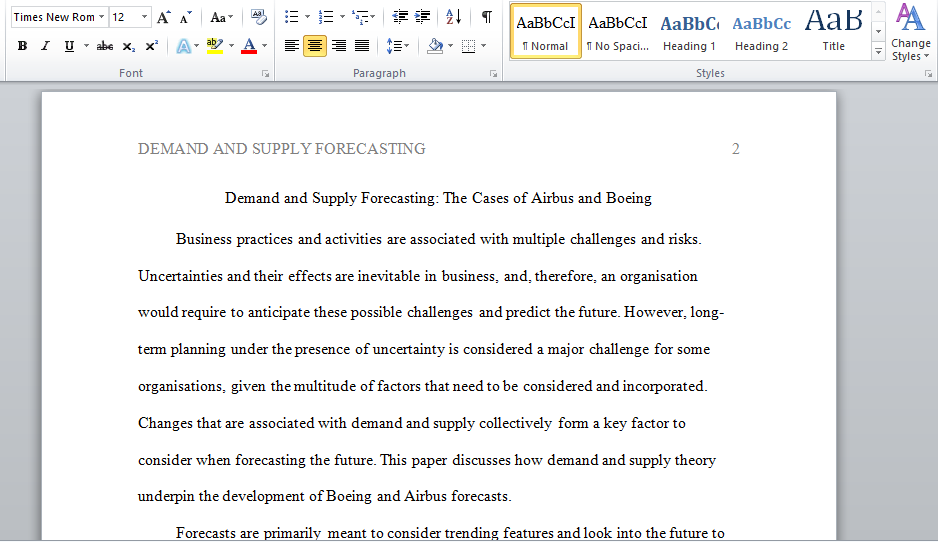The width and height of the screenshot is (938, 542).
Task: Toggle center alignment
Action: [x=315, y=46]
